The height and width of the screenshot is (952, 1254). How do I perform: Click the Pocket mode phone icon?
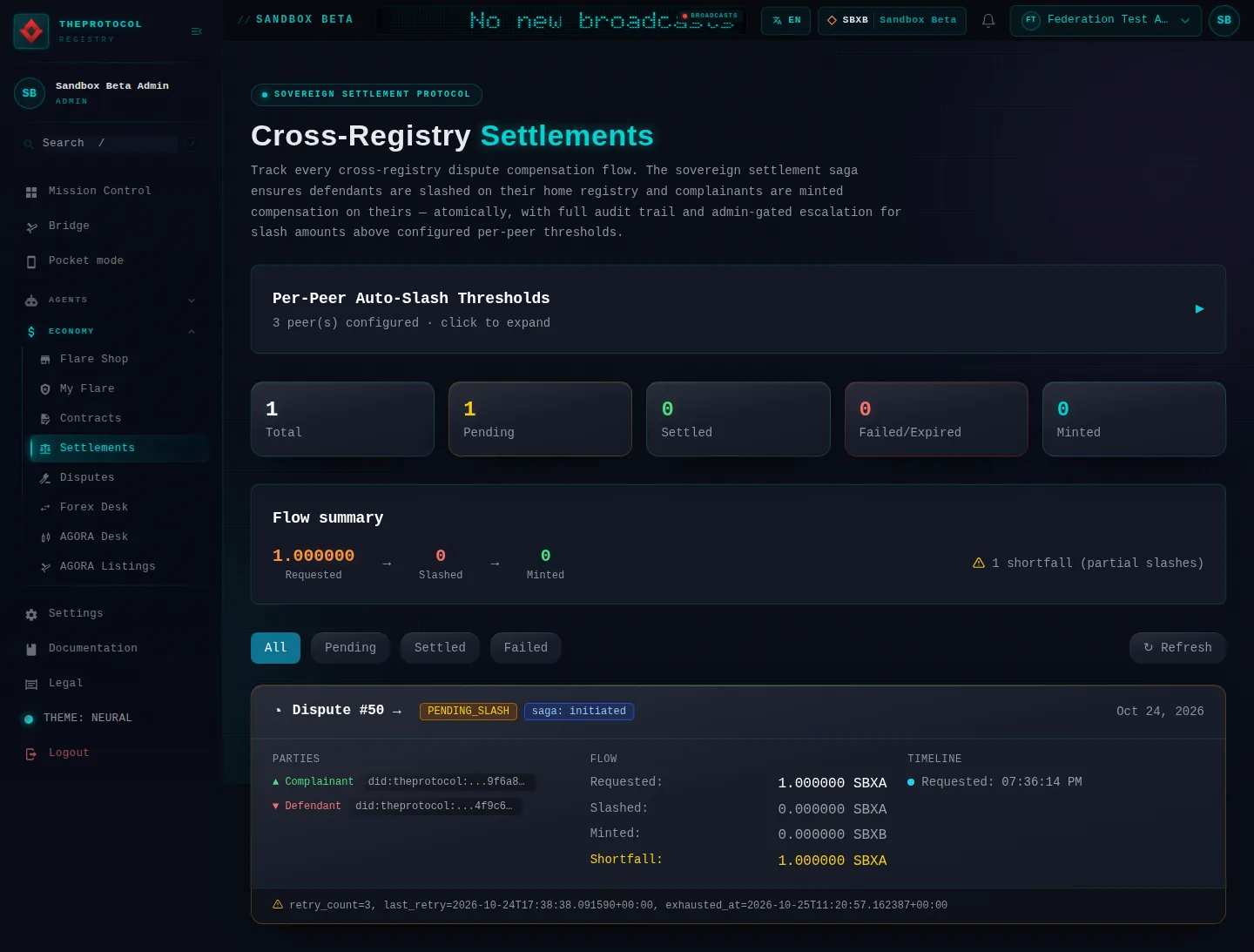[31, 261]
